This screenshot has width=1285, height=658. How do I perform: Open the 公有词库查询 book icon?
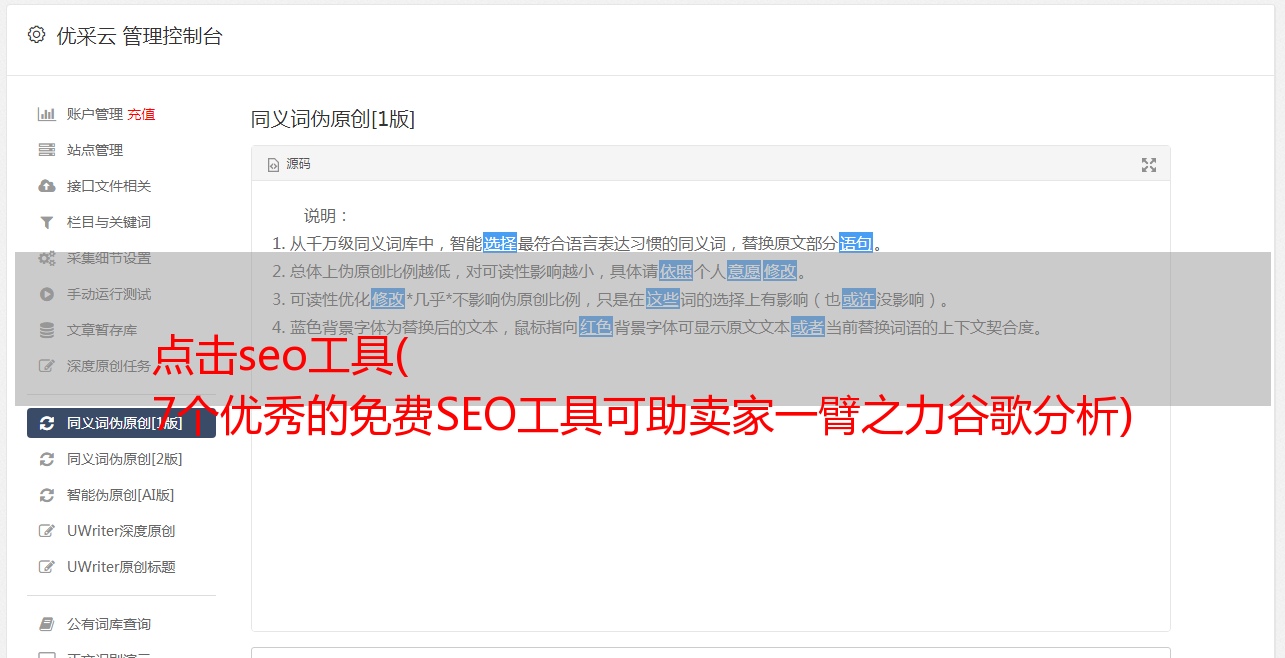(46, 624)
